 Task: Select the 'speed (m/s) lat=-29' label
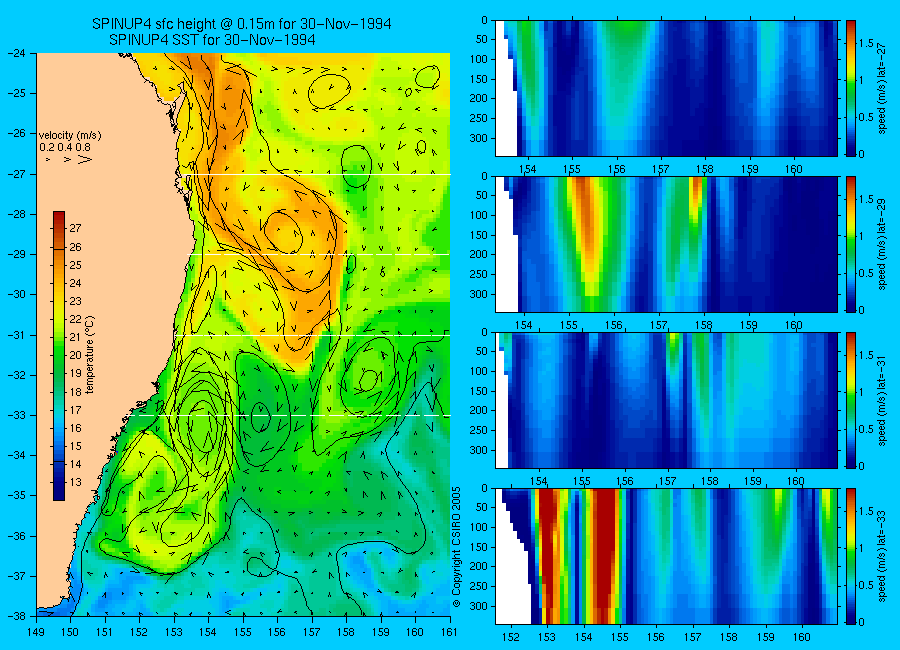(x=883, y=244)
